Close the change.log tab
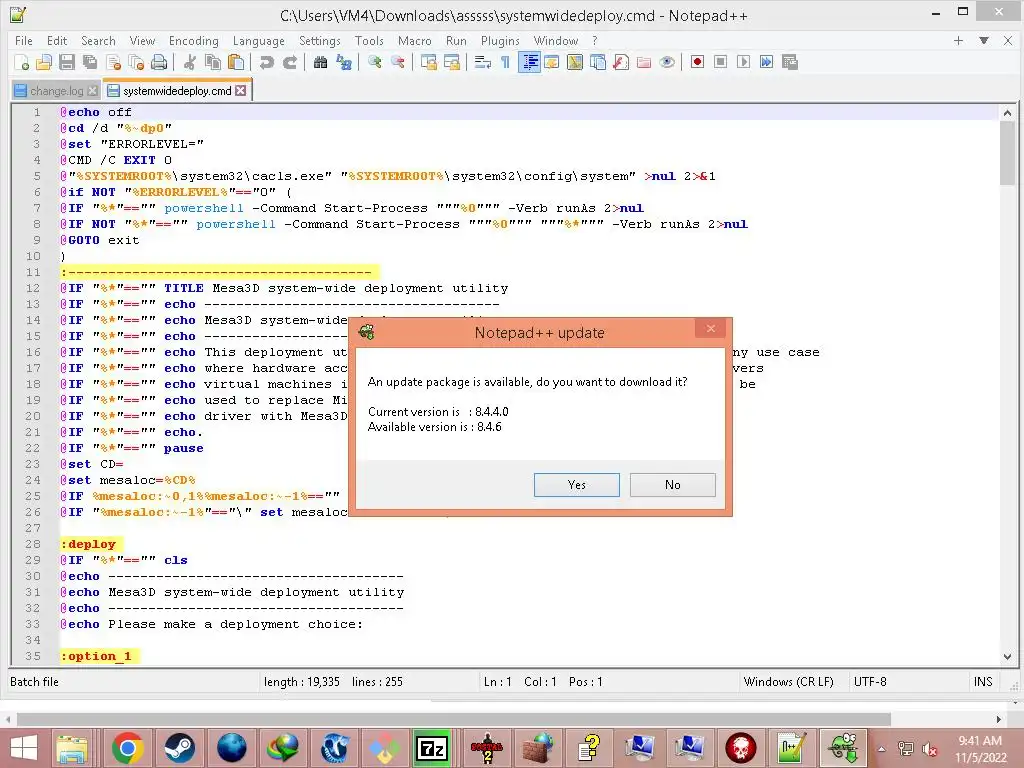The height and width of the screenshot is (768, 1024). pos(93,91)
